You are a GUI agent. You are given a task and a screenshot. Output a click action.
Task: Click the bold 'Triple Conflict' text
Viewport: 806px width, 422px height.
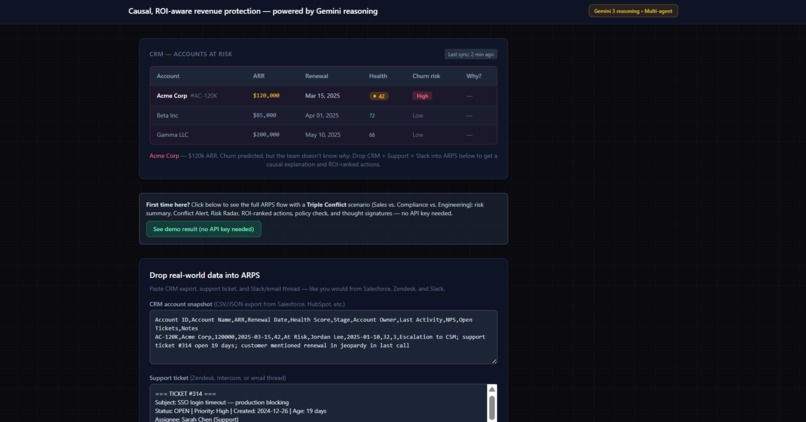click(326, 205)
